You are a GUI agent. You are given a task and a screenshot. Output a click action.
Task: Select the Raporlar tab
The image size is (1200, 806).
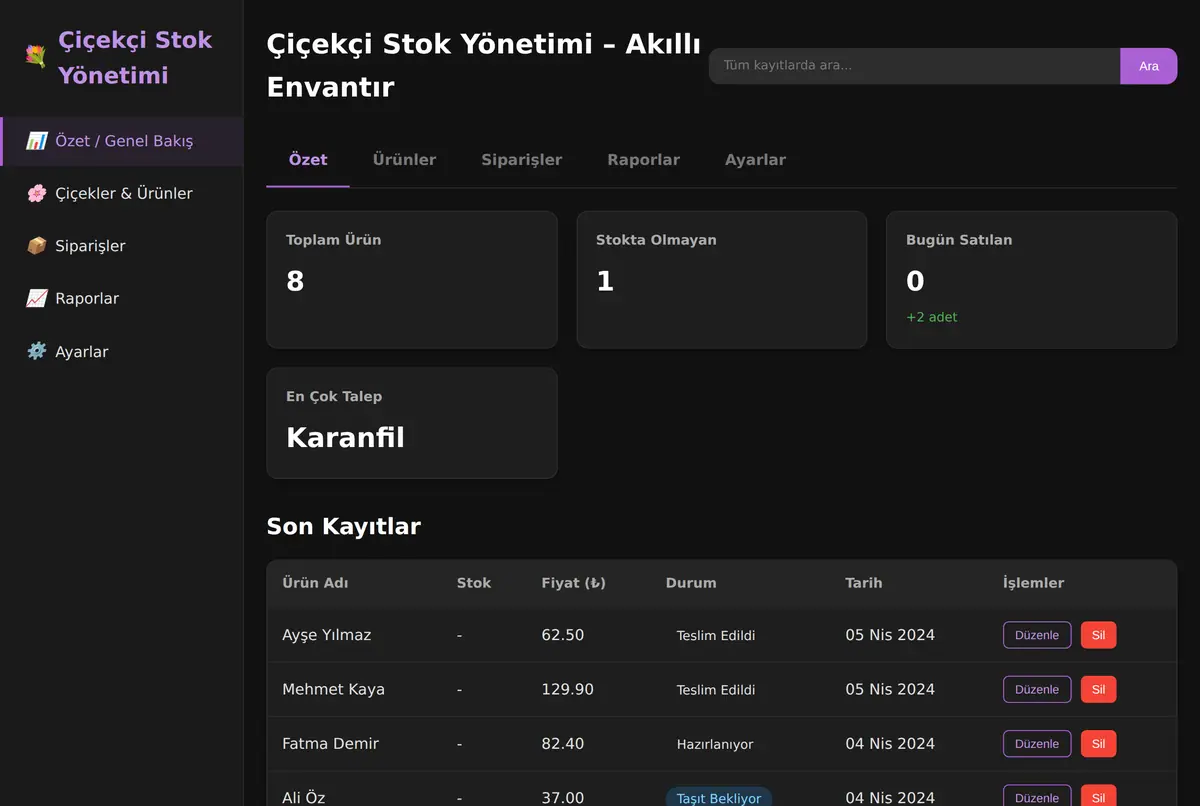643,160
